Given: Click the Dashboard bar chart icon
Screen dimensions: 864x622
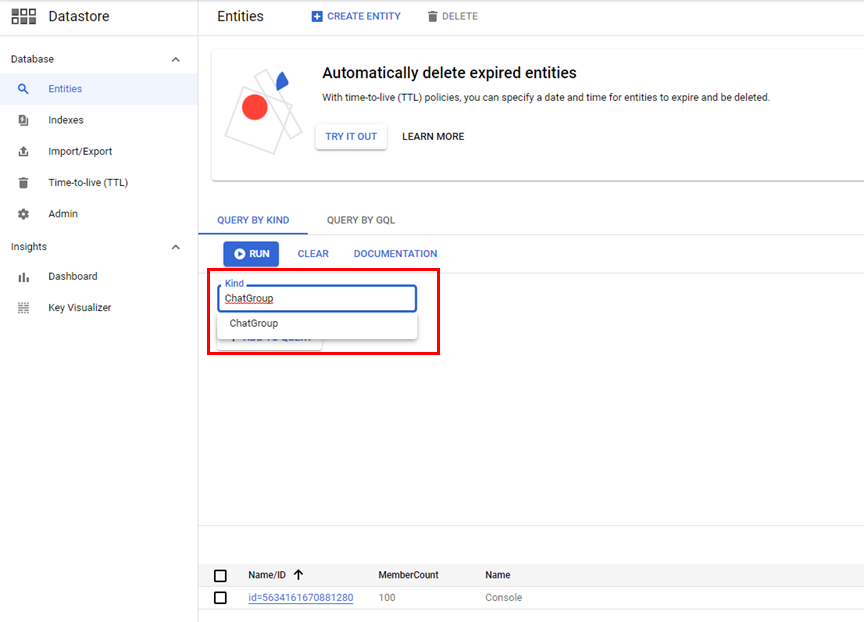Looking at the screenshot, I should [24, 277].
